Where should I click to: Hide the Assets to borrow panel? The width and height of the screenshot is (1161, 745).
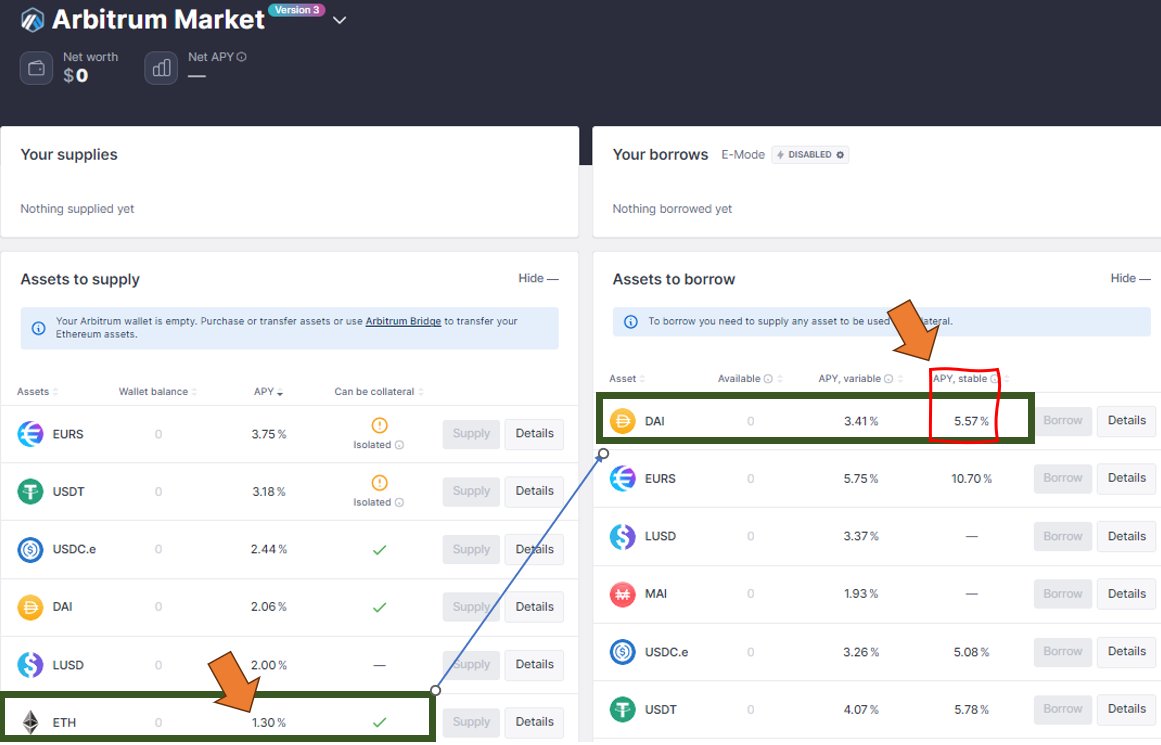1130,278
